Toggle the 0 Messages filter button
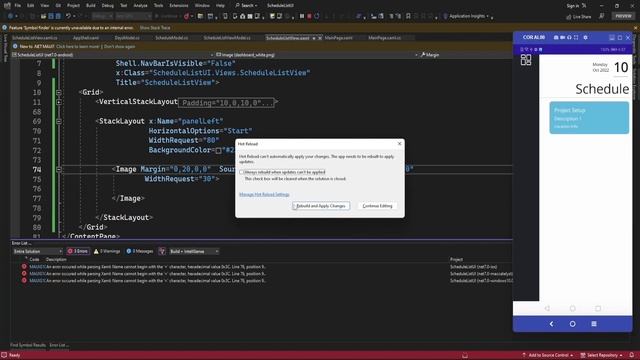This screenshot has height=360, width=640. click(x=140, y=251)
